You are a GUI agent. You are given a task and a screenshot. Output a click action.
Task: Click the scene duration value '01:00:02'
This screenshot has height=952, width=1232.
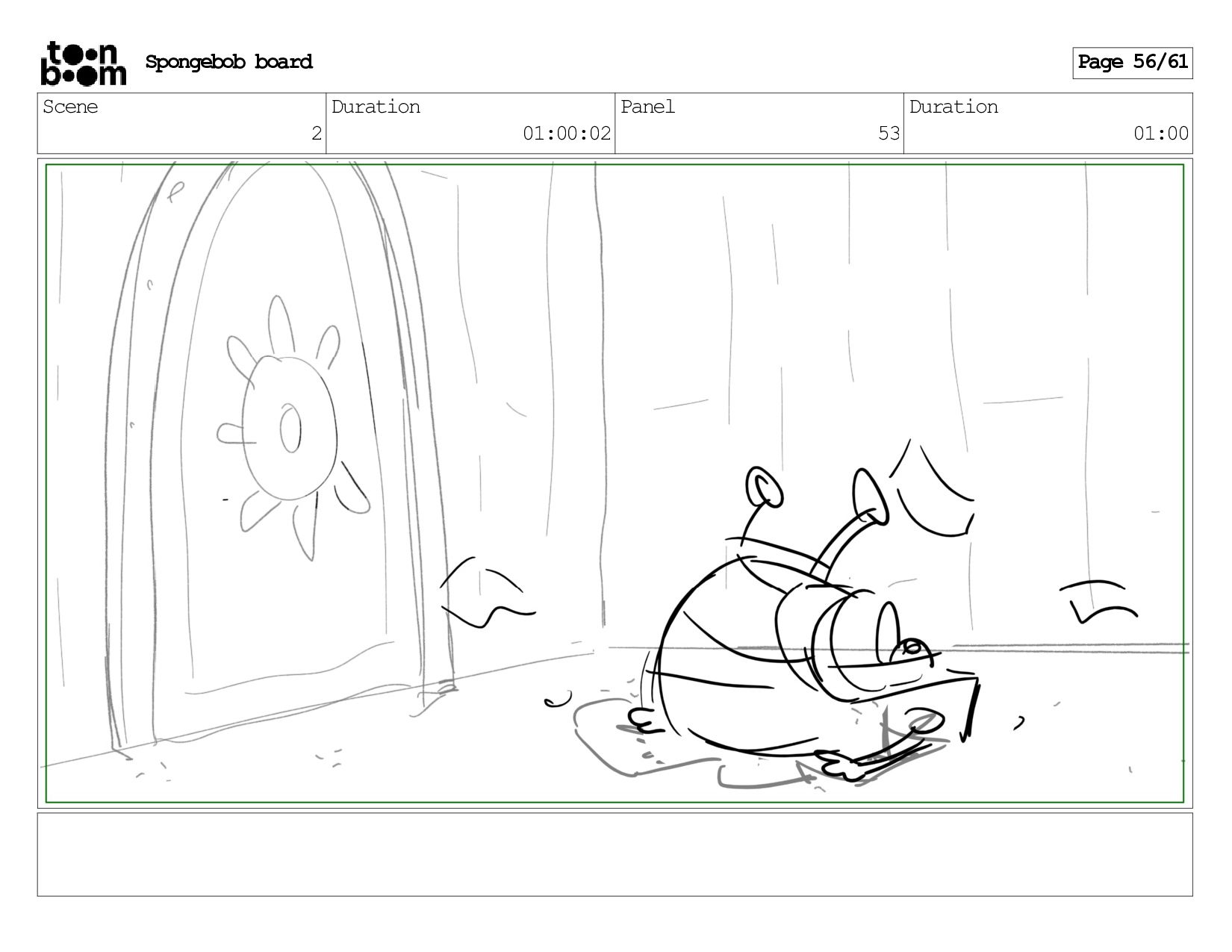[567, 134]
